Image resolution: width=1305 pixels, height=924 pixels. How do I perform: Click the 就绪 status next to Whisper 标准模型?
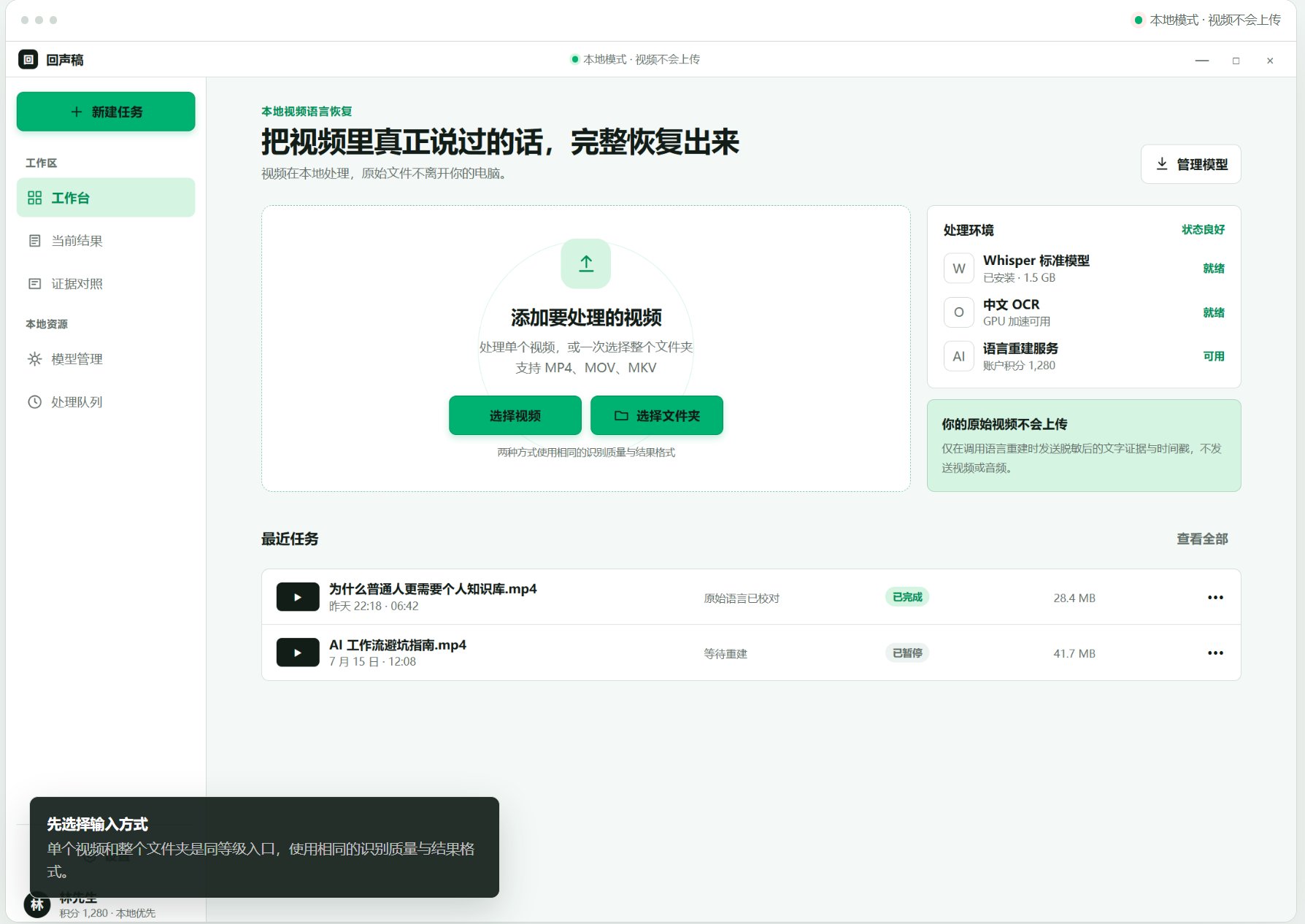pyautogui.click(x=1214, y=269)
